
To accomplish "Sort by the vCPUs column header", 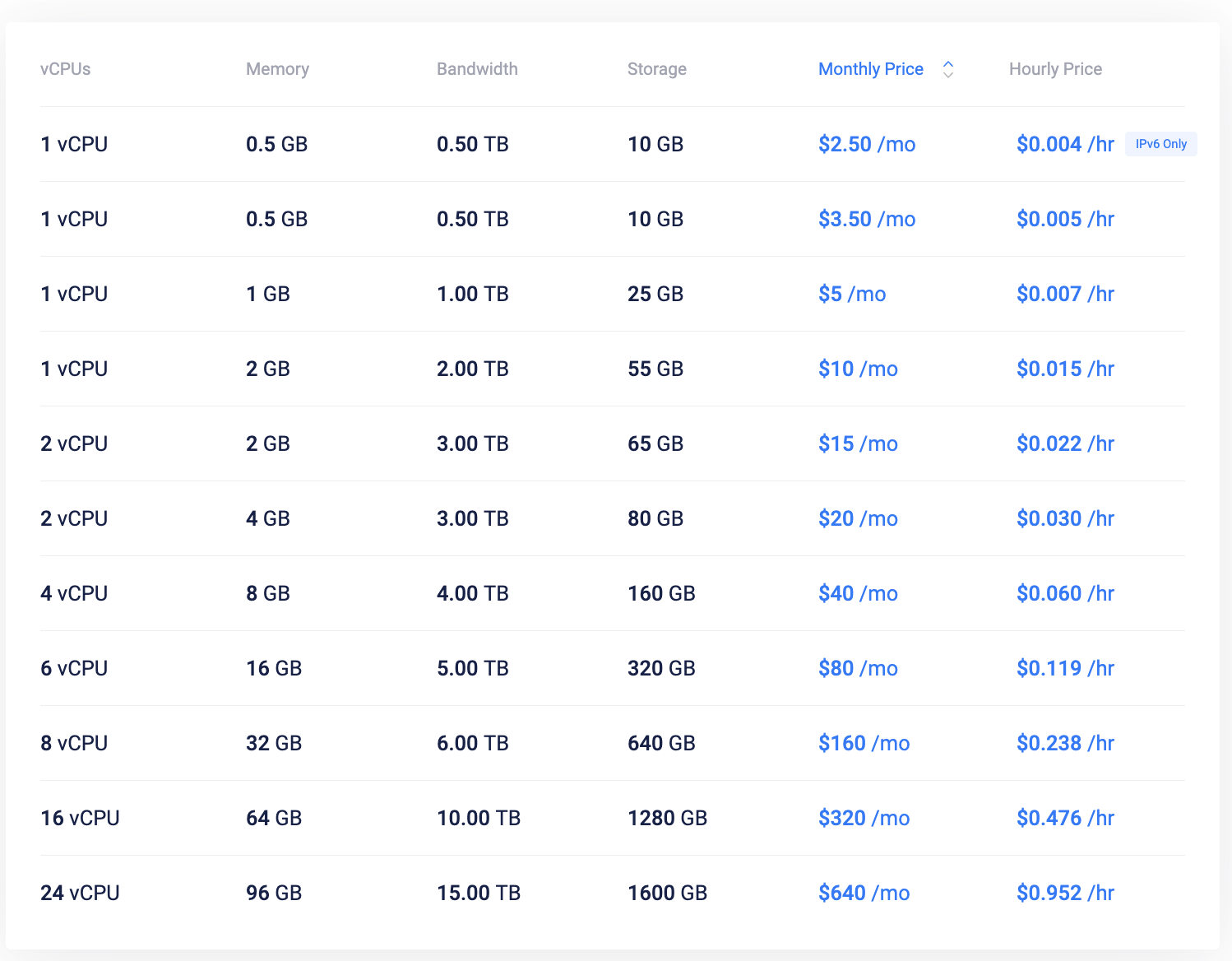I will point(66,69).
